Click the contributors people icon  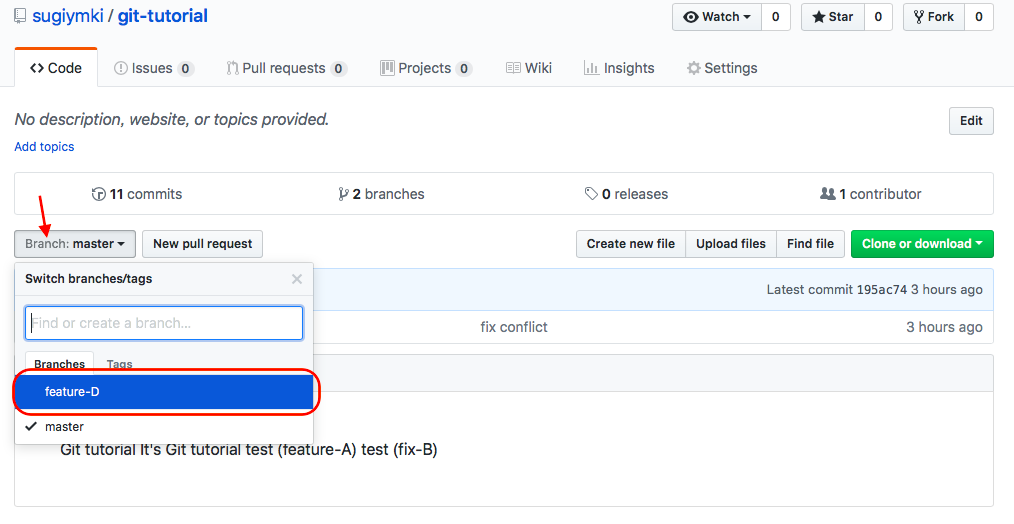click(827, 194)
